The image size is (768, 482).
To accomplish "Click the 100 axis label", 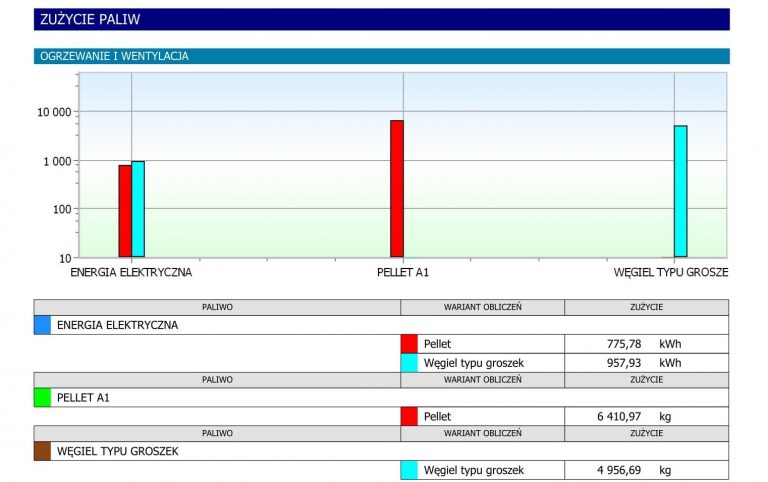I will click(62, 209).
